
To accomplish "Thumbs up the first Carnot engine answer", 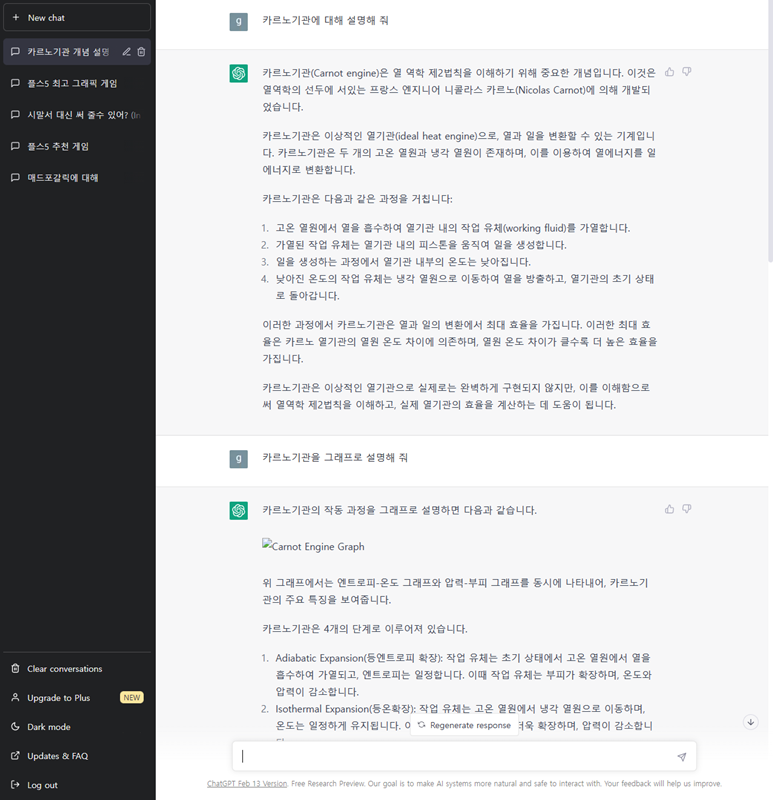I will pyautogui.click(x=669, y=72).
